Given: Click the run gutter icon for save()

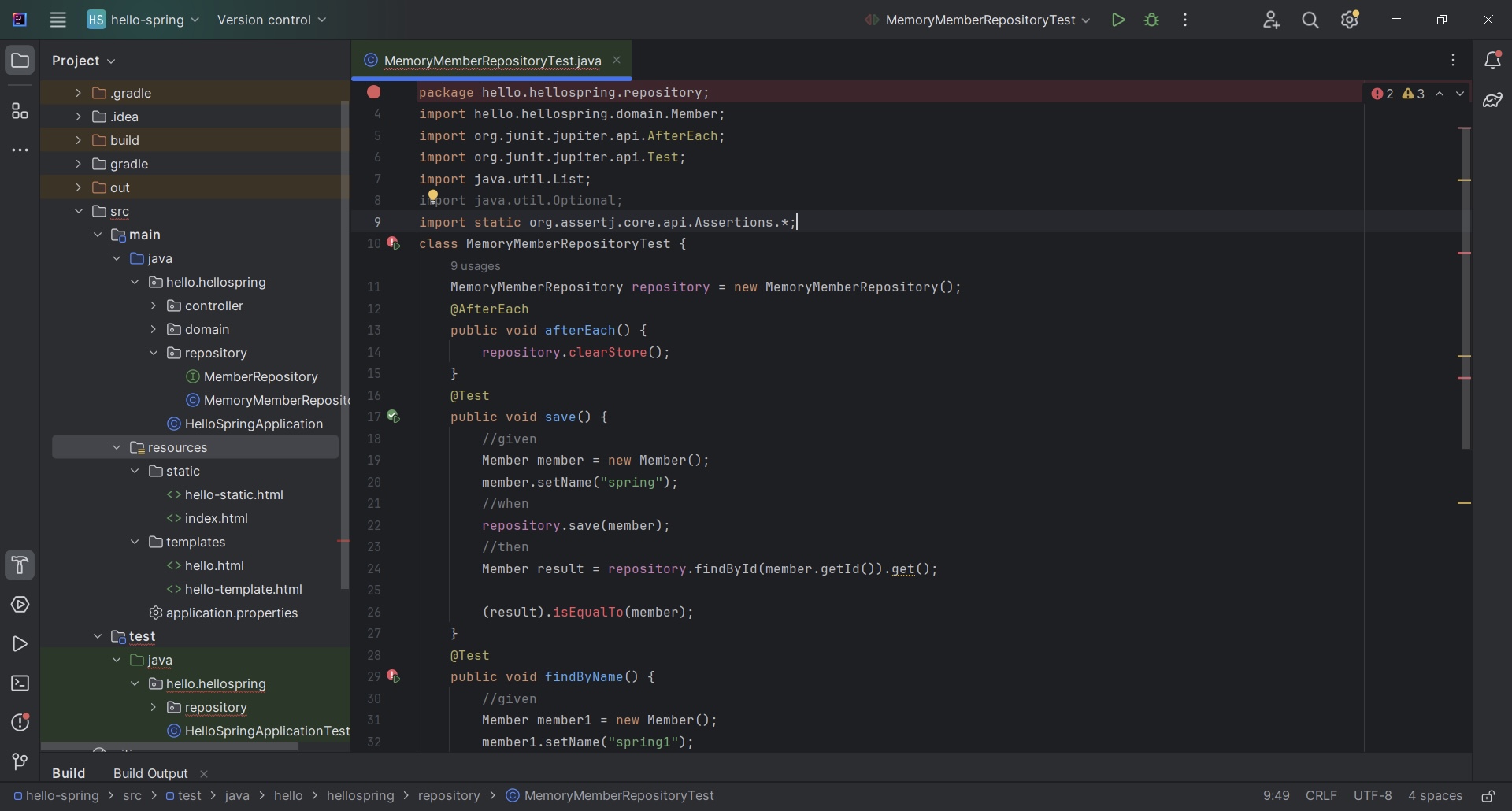Looking at the screenshot, I should pos(394,417).
